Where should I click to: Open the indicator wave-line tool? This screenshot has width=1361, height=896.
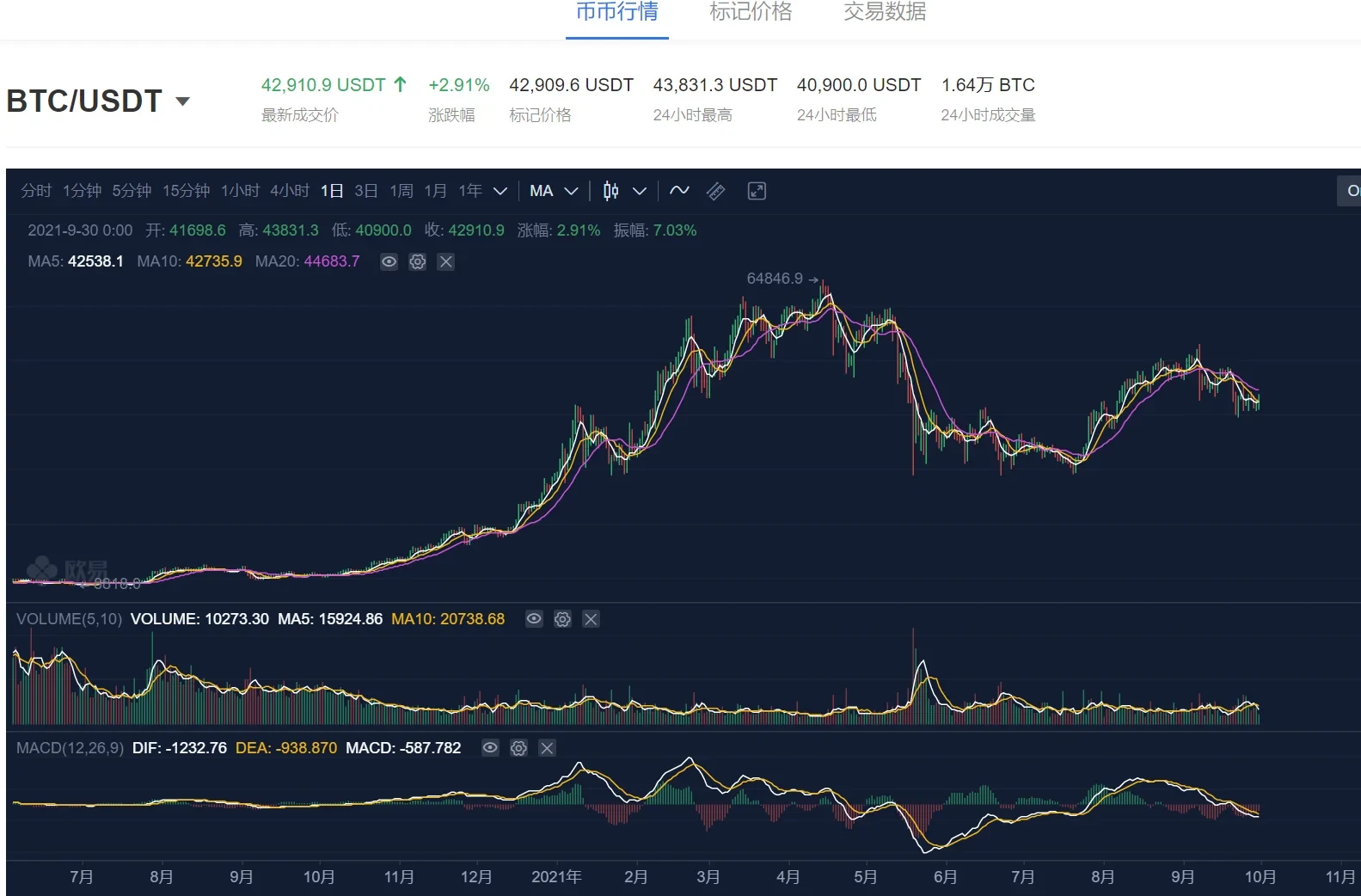tap(679, 191)
